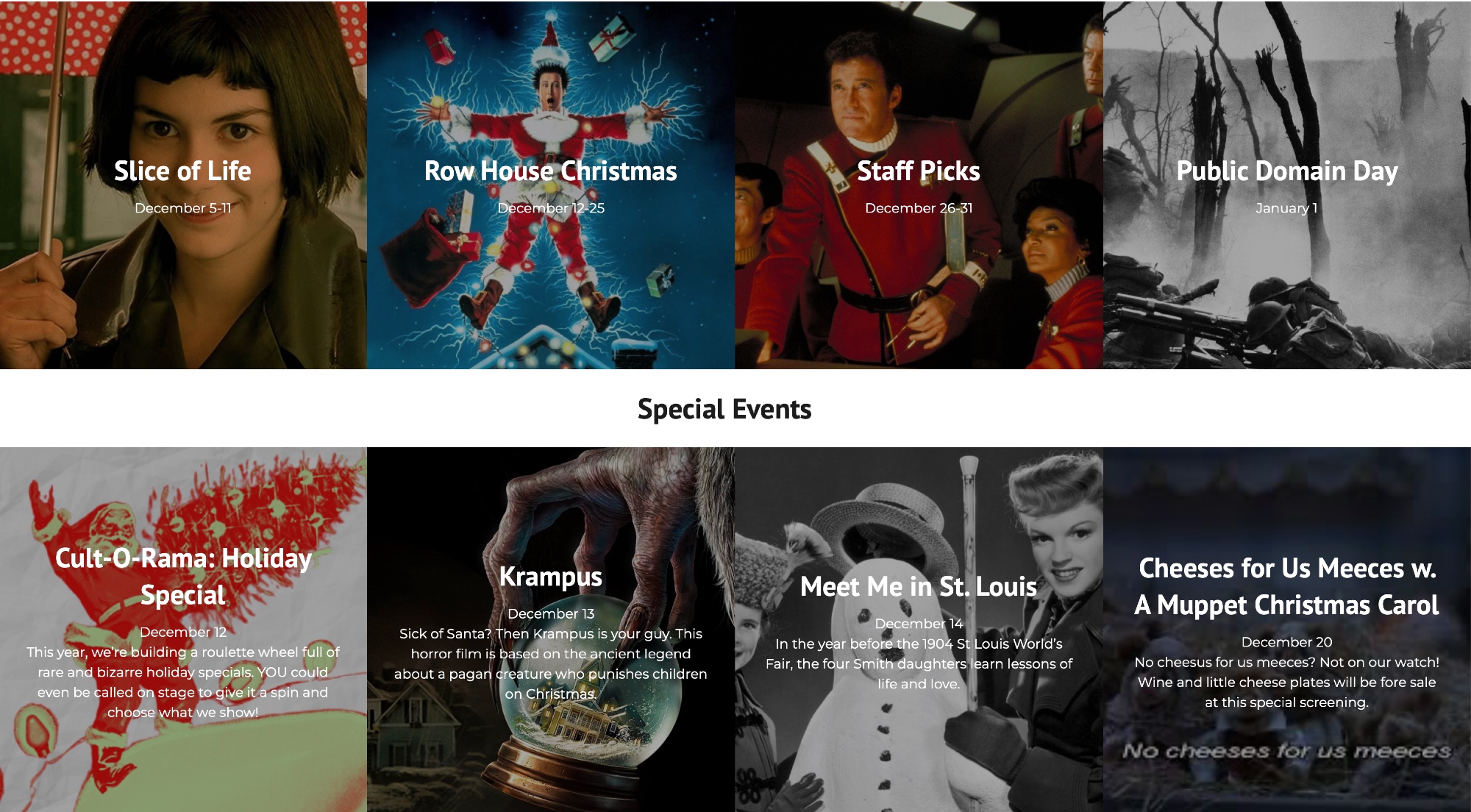The width and height of the screenshot is (1471, 812).
Task: Open the Krampus event title
Action: (551, 576)
